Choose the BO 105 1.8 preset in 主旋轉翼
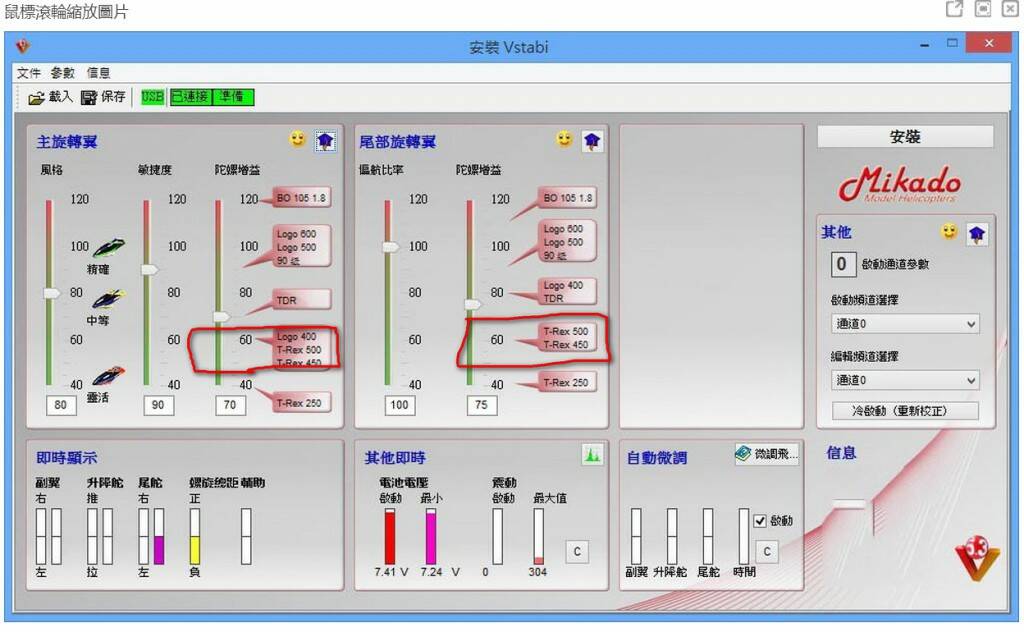The height and width of the screenshot is (632, 1024). tap(301, 198)
